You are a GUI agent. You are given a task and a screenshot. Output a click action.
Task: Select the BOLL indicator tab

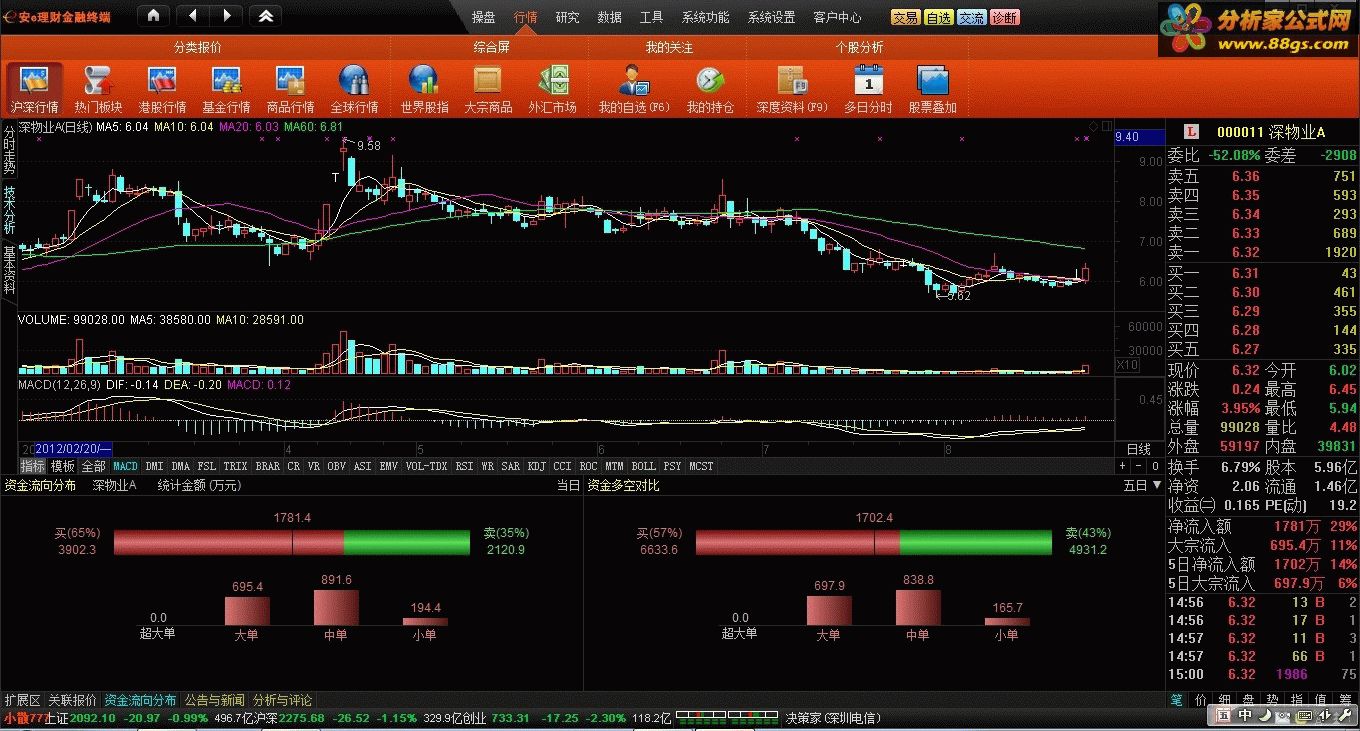click(644, 466)
